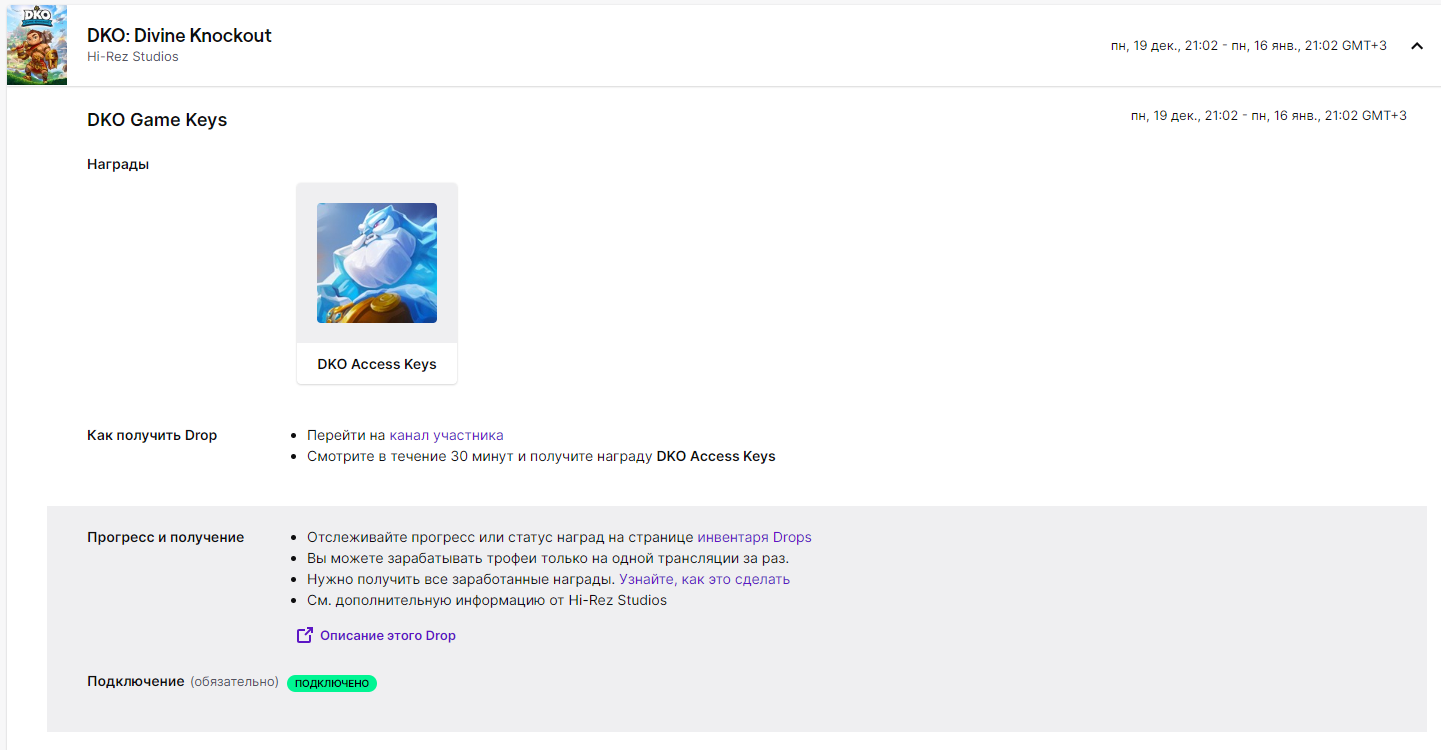Click the Подключение (обязательно) label
The image size is (1441, 750).
tap(183, 681)
